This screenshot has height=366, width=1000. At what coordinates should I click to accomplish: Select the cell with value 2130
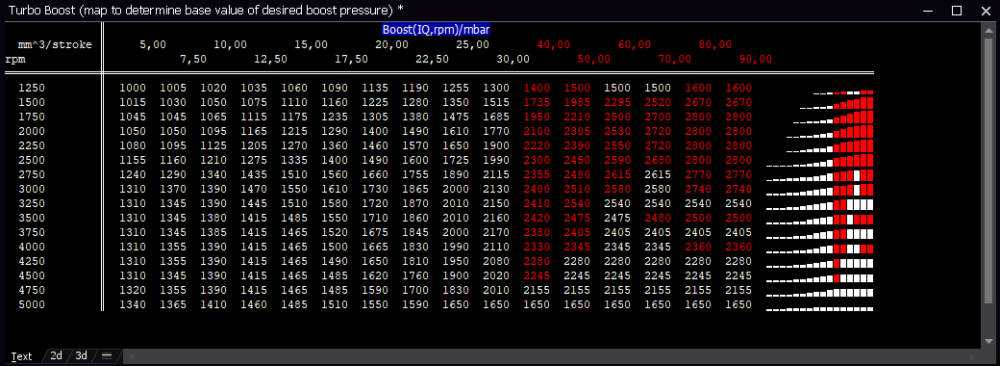click(496, 189)
